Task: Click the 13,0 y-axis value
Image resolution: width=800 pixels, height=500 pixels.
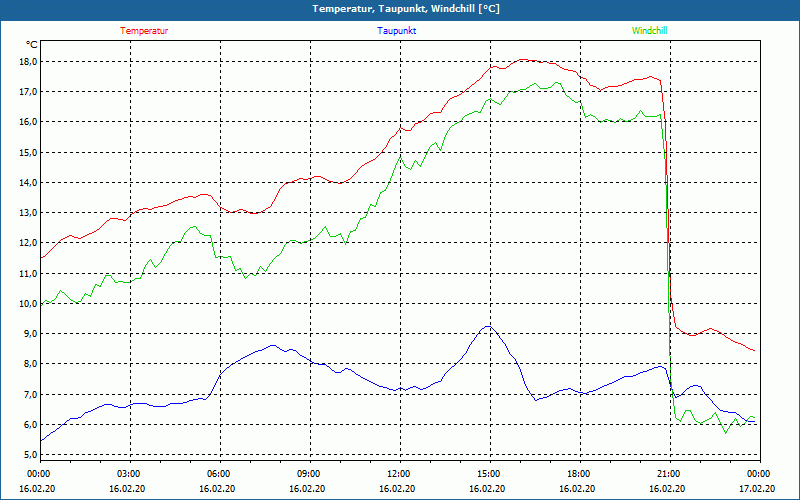Action: point(29,213)
